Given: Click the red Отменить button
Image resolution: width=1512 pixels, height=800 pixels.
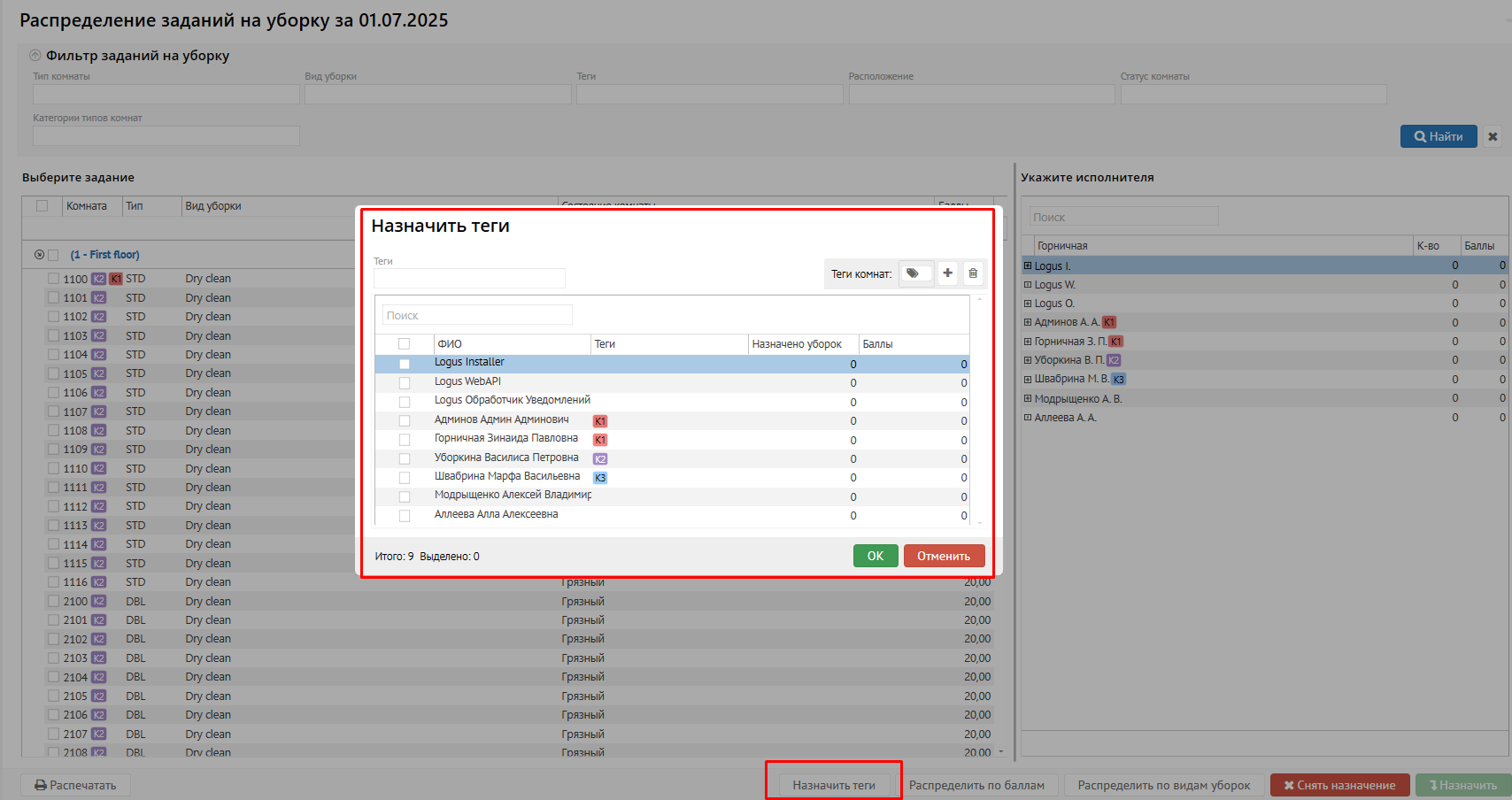Looking at the screenshot, I should point(944,556).
